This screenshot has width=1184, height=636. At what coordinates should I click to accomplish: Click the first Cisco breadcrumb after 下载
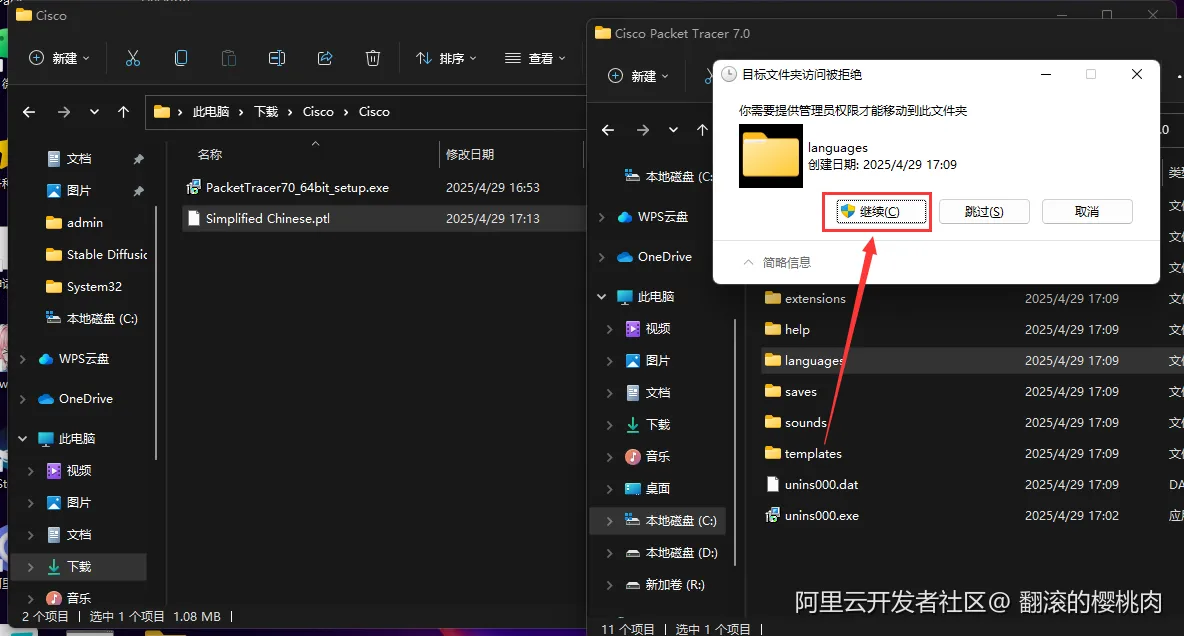(x=318, y=112)
